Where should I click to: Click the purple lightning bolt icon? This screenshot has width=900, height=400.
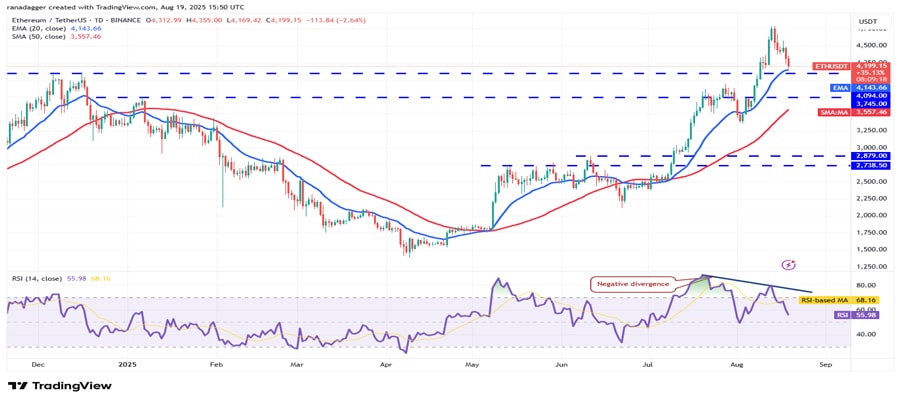tap(789, 265)
